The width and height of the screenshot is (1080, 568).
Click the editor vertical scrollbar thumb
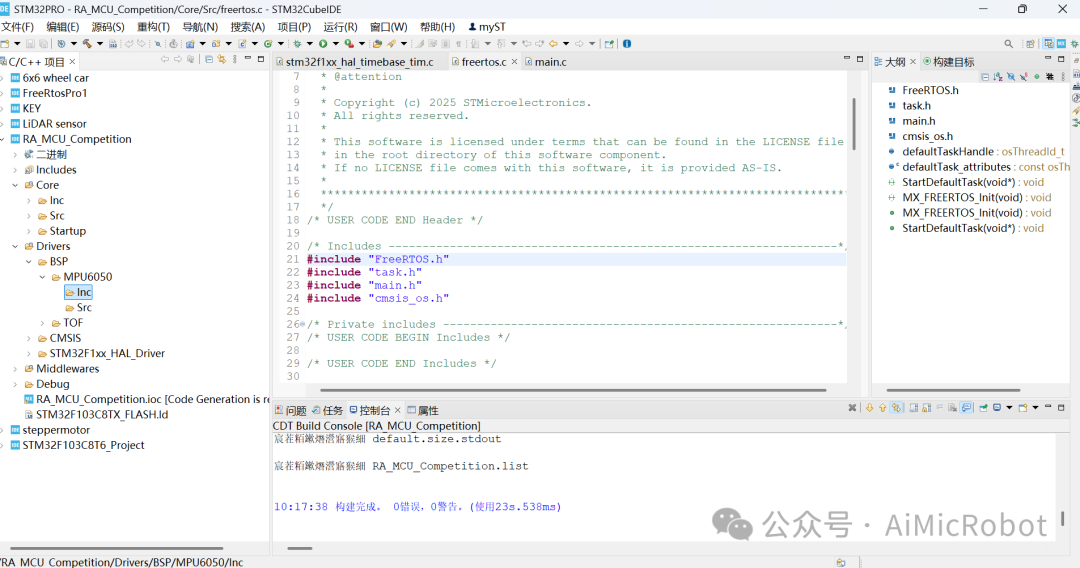[x=854, y=124]
